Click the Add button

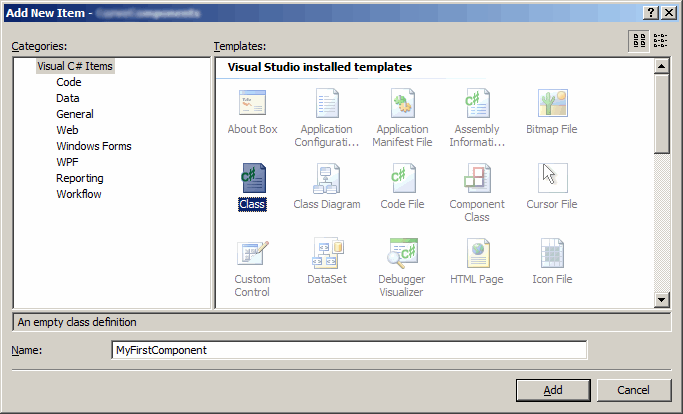553,390
